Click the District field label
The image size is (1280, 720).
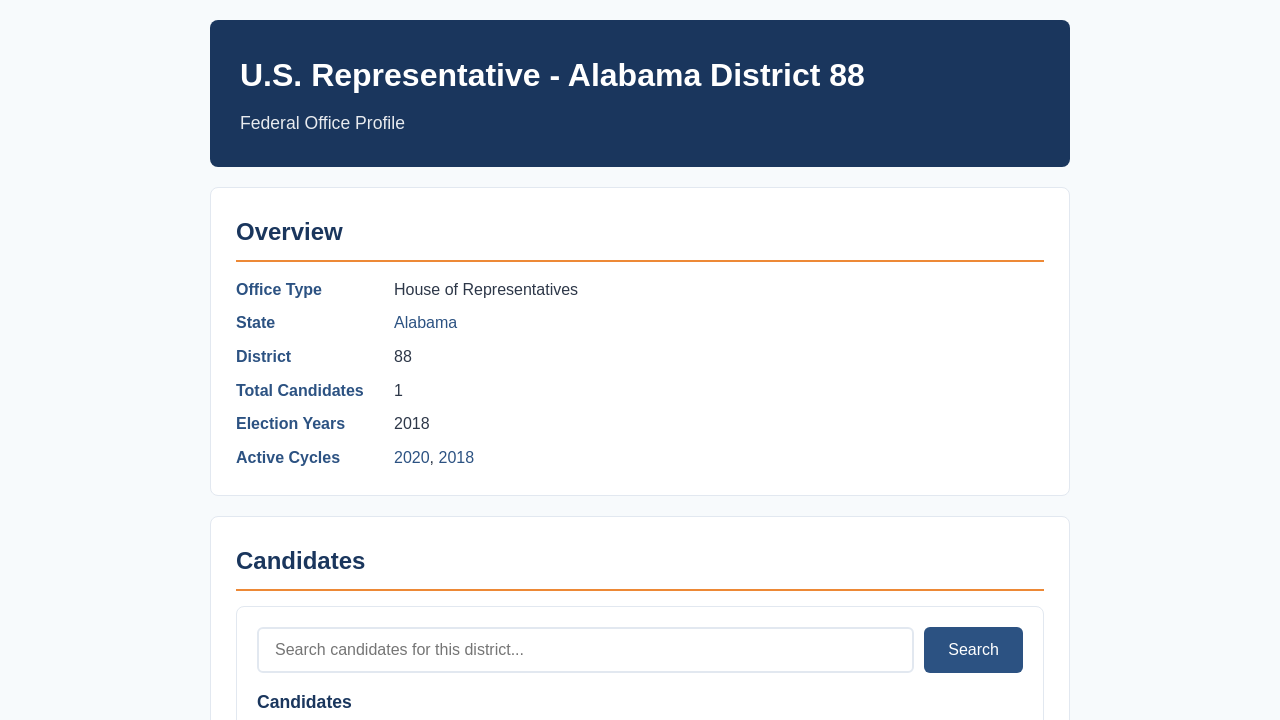click(263, 357)
